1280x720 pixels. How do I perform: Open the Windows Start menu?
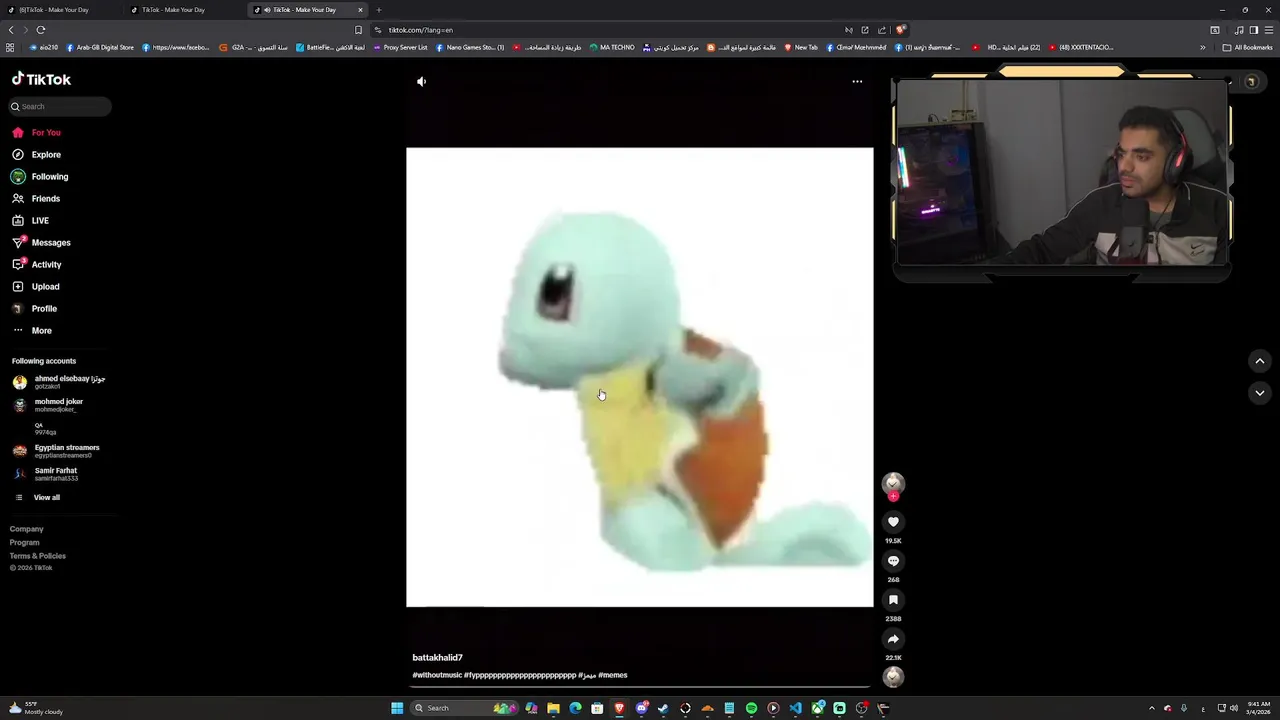(x=397, y=708)
